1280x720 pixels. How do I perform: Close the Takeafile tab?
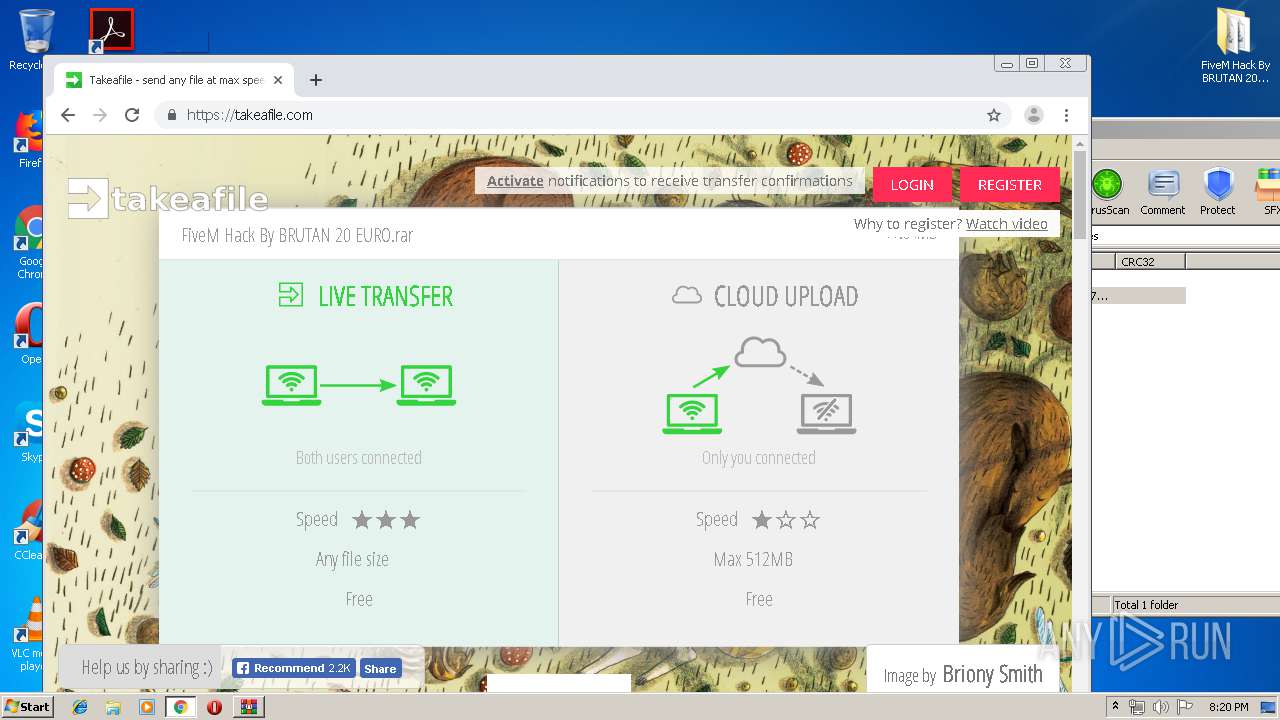click(x=278, y=80)
